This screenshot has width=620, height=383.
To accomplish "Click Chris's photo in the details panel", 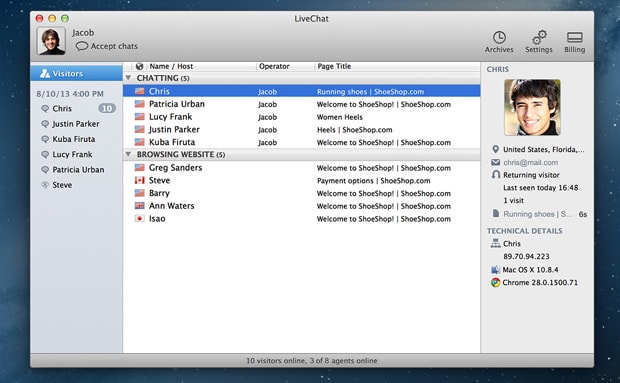I will click(532, 108).
